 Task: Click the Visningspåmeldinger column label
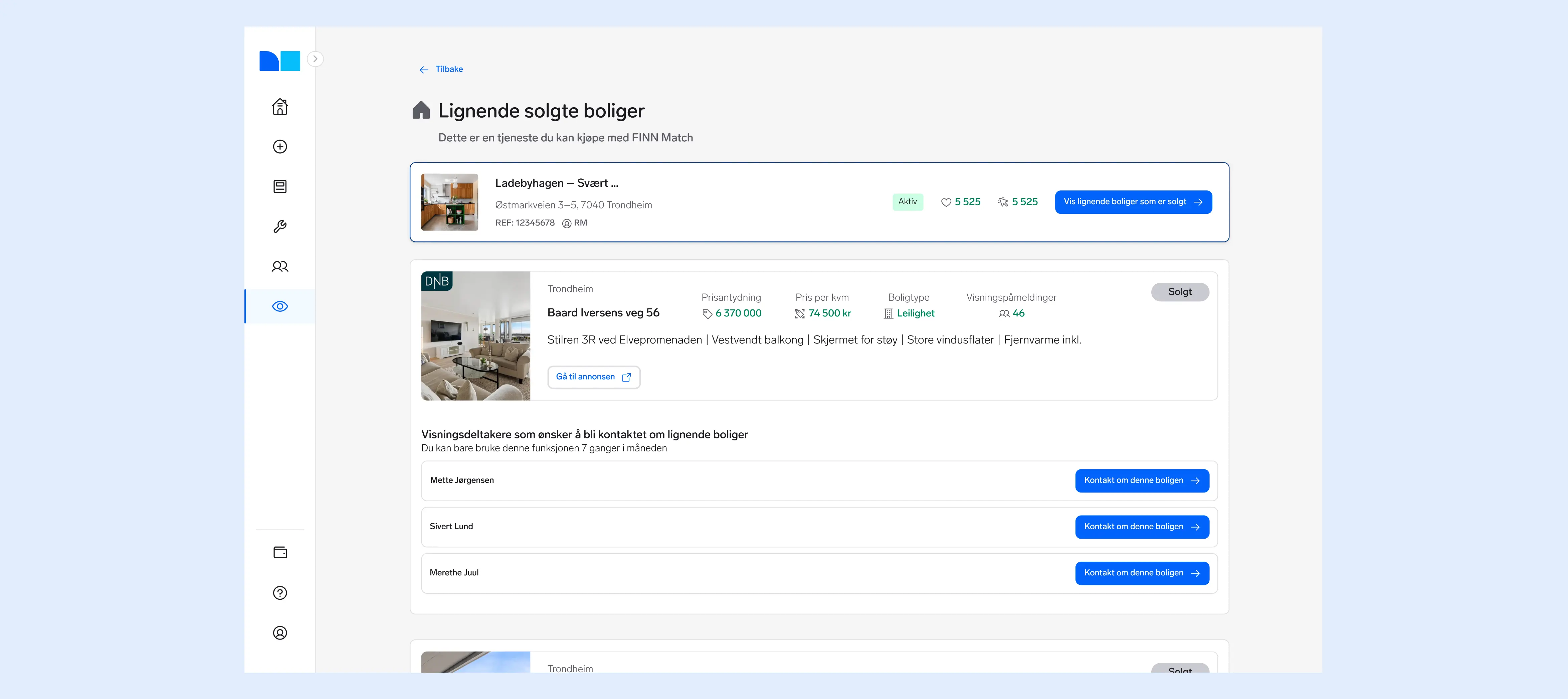click(x=1011, y=298)
